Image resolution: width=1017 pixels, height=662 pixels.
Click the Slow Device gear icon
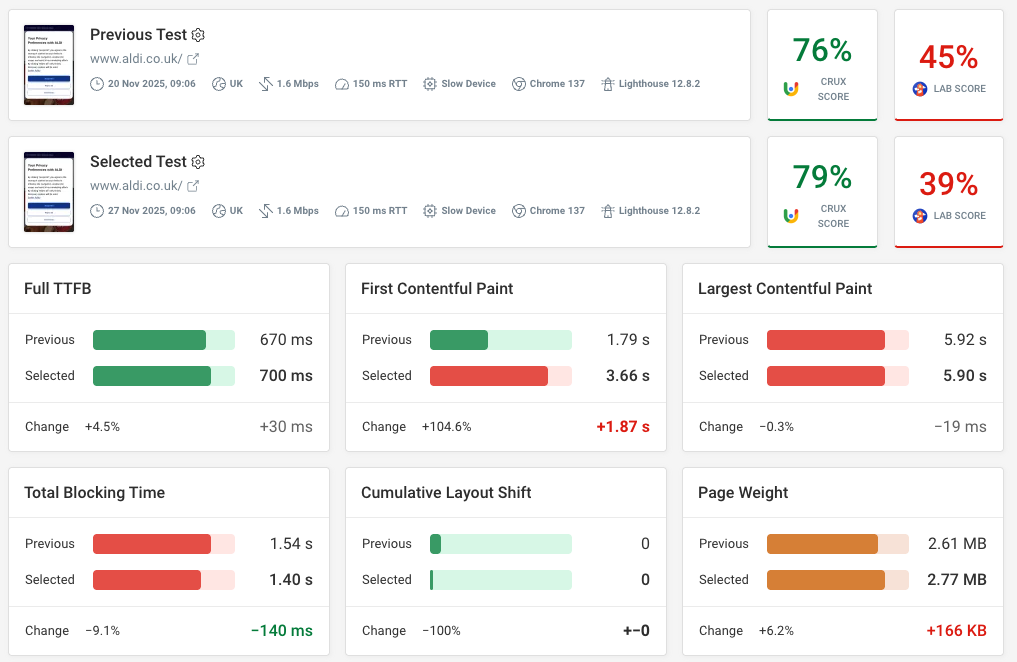428,84
